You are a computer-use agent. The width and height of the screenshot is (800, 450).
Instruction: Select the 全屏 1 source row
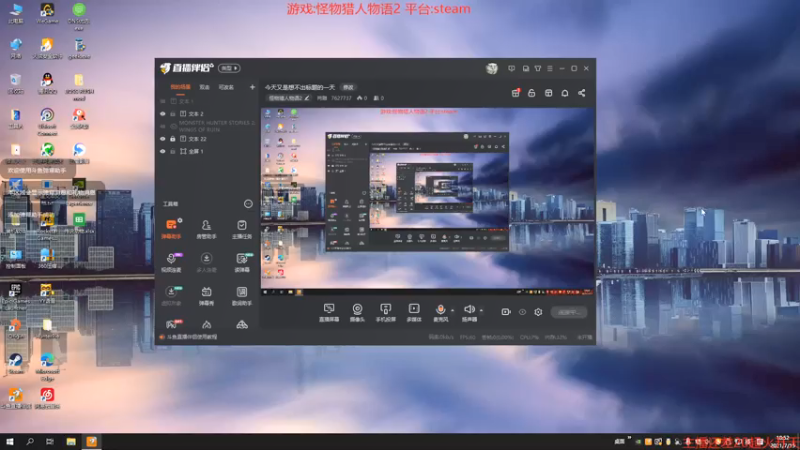[x=208, y=151]
